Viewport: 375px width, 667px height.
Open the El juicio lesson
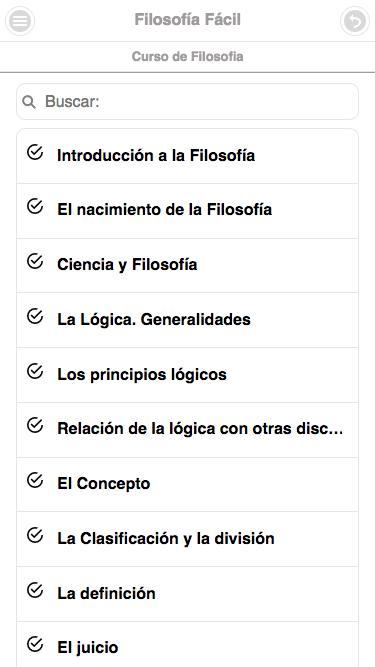pos(188,644)
